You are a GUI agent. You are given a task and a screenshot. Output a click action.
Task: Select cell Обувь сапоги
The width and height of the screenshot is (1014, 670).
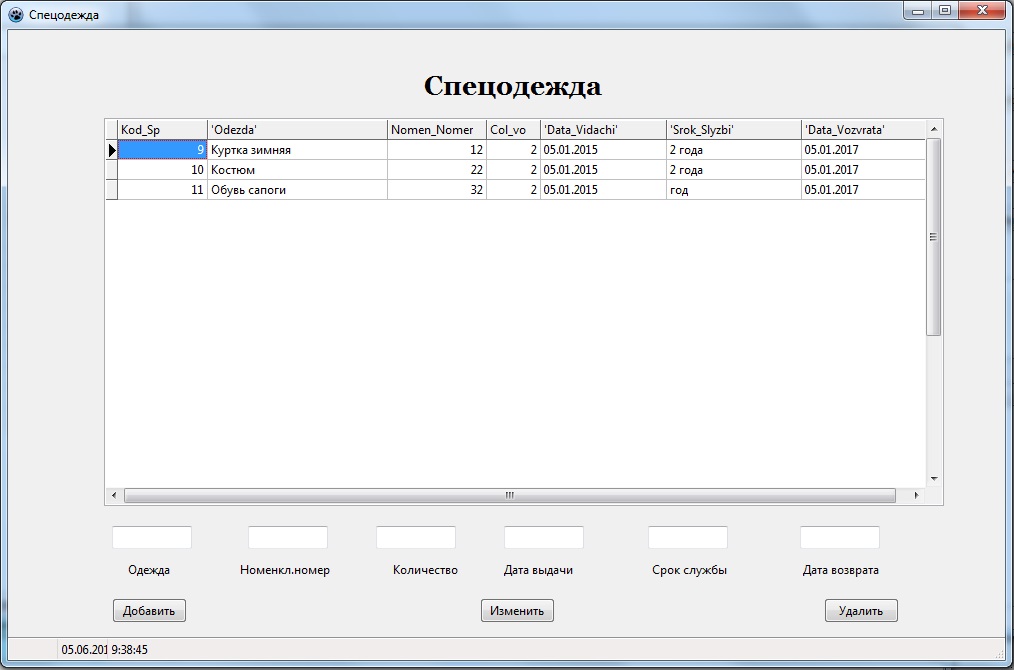(x=297, y=190)
